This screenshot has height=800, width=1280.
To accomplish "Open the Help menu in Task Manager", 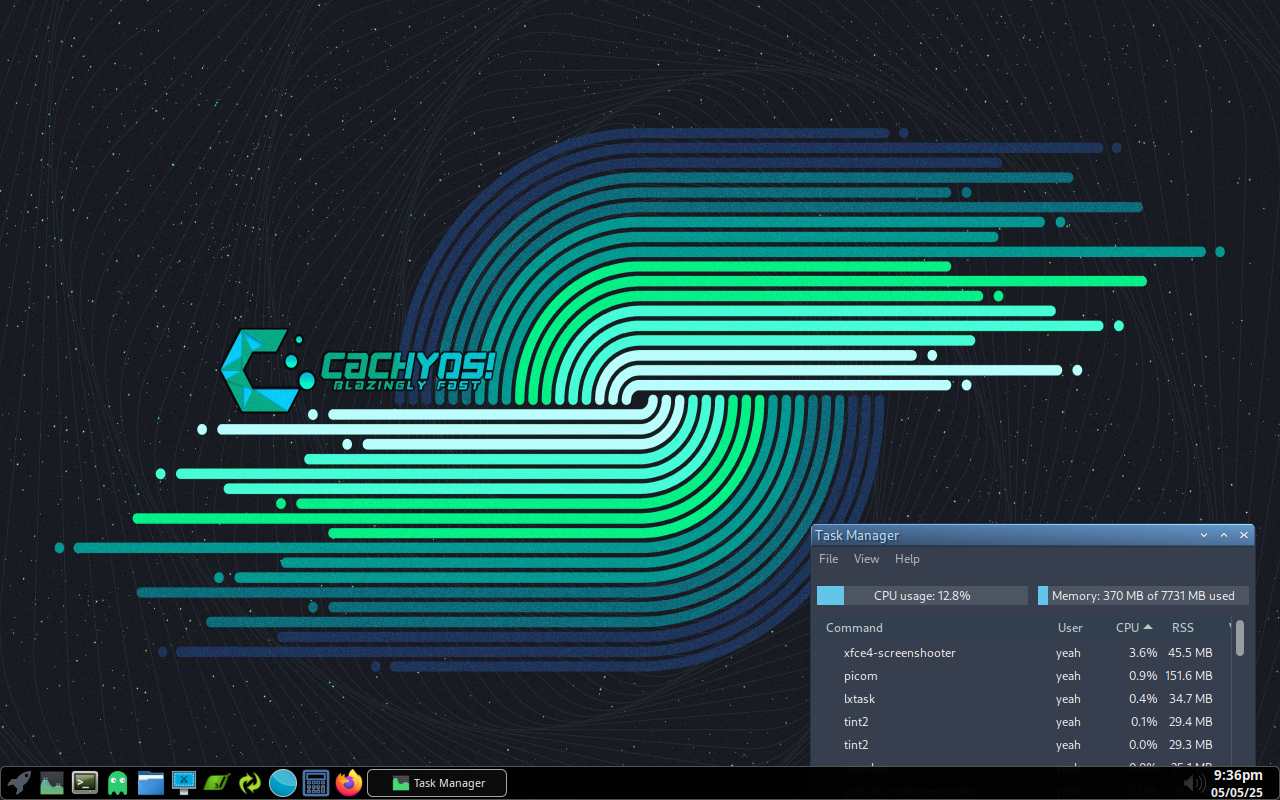I will point(907,559).
